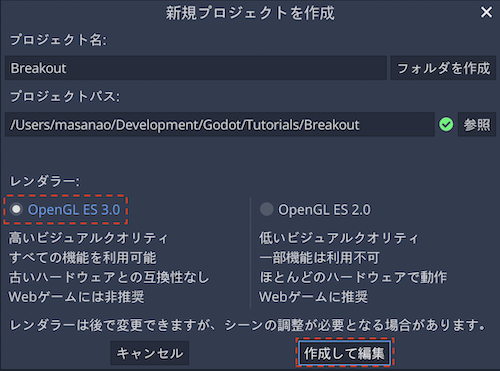
Task: Click the レンダラー: label
Action: [x=45, y=181]
